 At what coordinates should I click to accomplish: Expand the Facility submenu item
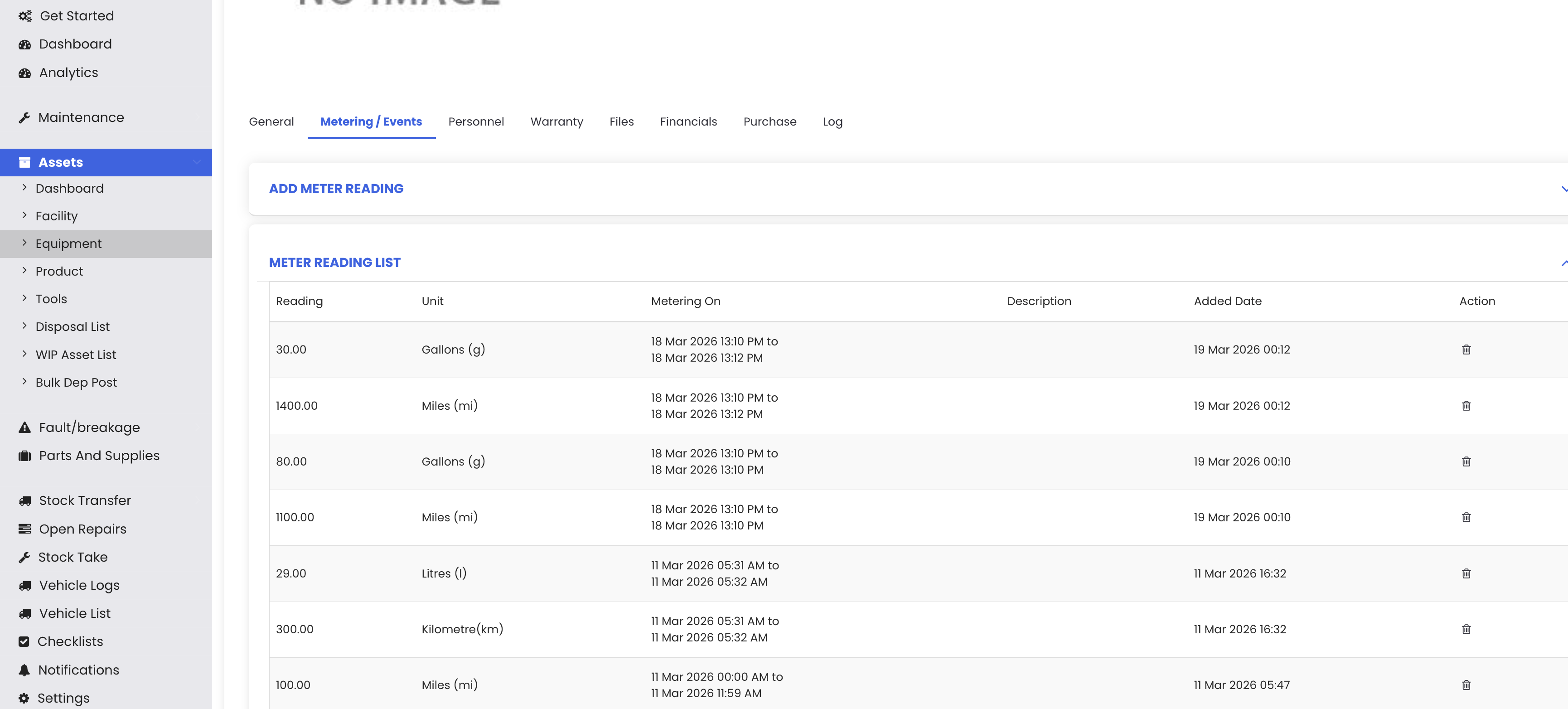click(56, 216)
